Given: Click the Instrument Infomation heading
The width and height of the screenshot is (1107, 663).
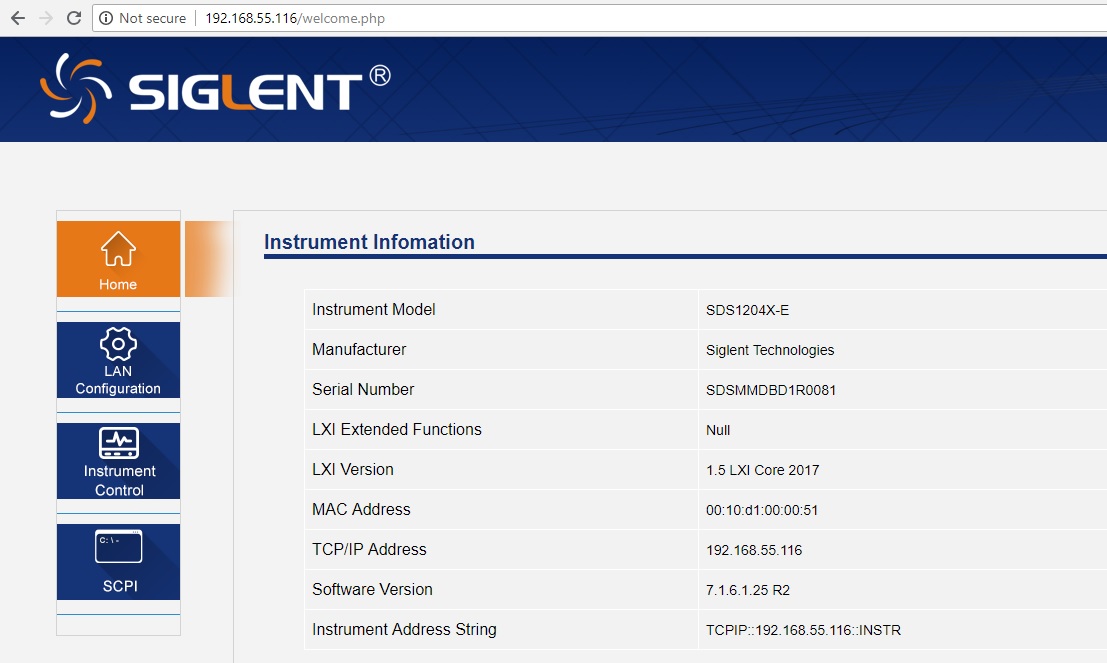Looking at the screenshot, I should (x=369, y=242).
